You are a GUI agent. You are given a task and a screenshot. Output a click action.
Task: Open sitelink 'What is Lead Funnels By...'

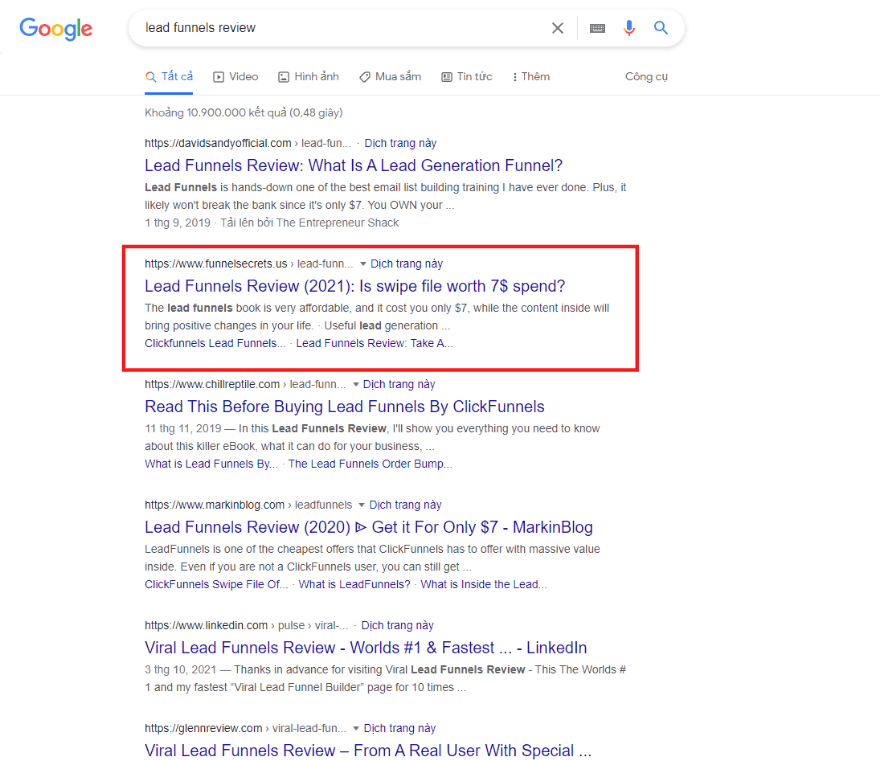[x=211, y=464]
